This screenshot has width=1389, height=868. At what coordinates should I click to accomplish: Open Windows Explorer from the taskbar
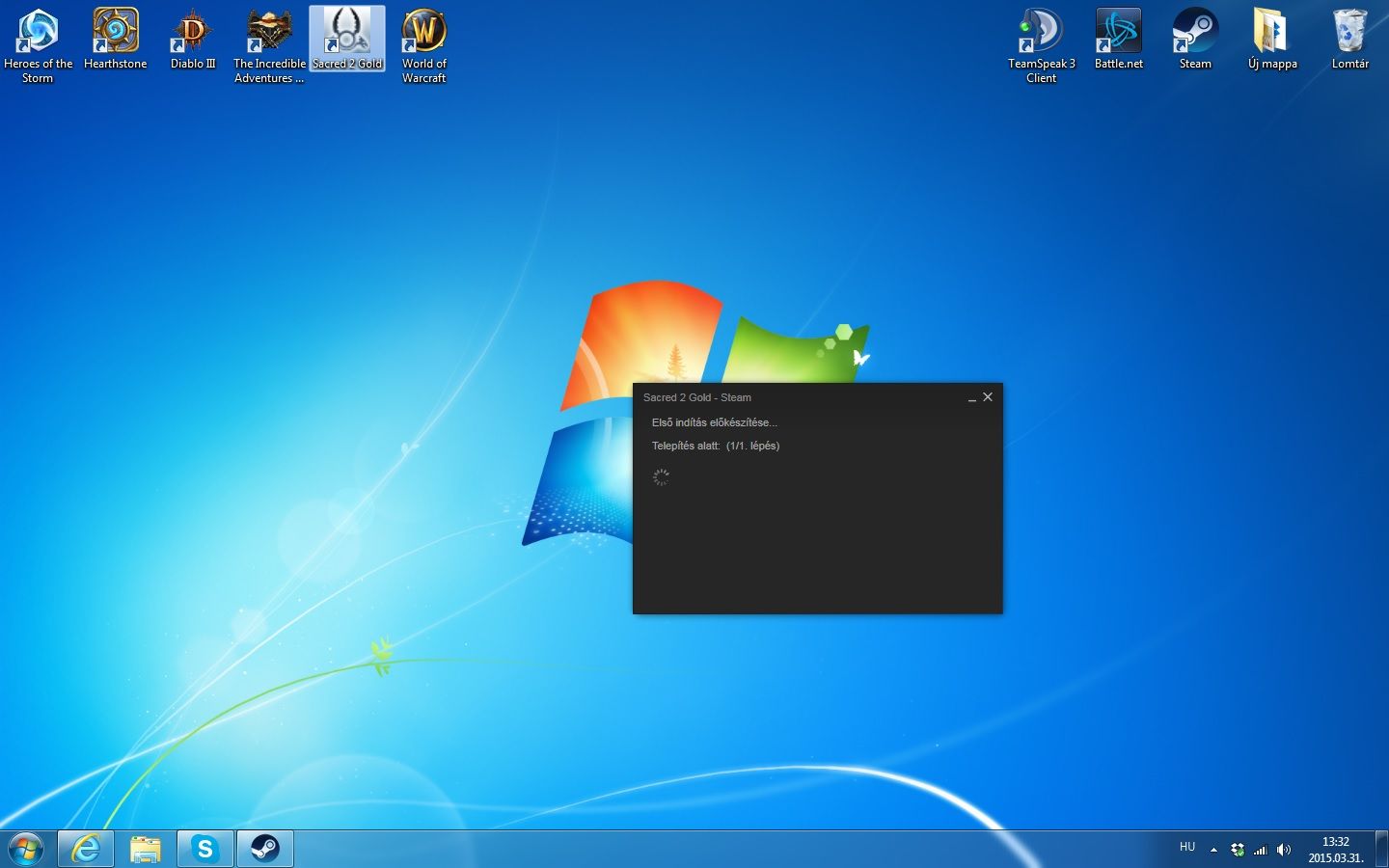(146, 849)
